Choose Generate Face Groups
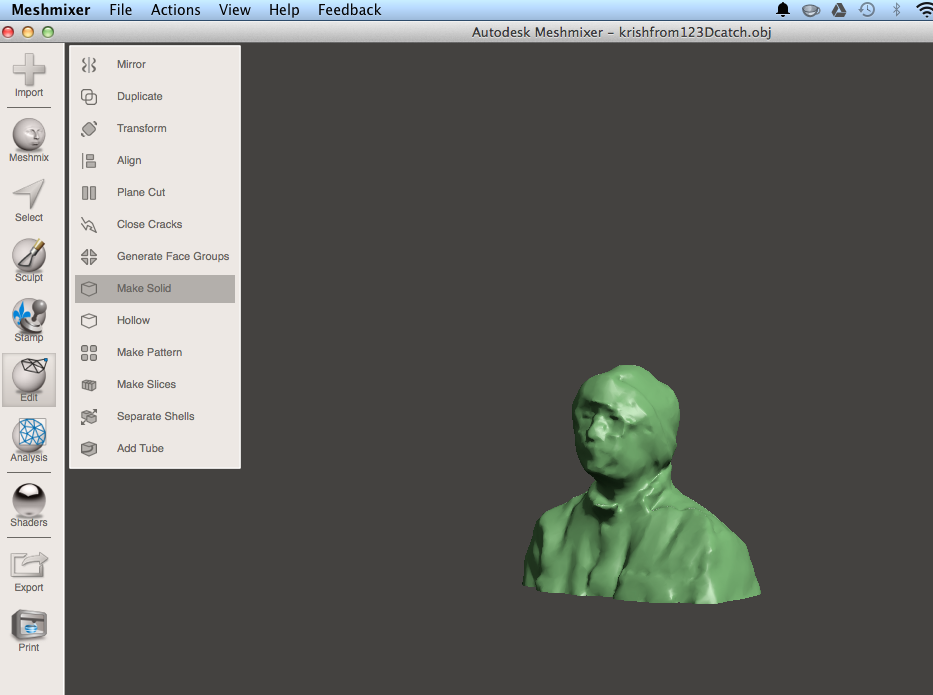The width and height of the screenshot is (933, 695). 155,256
